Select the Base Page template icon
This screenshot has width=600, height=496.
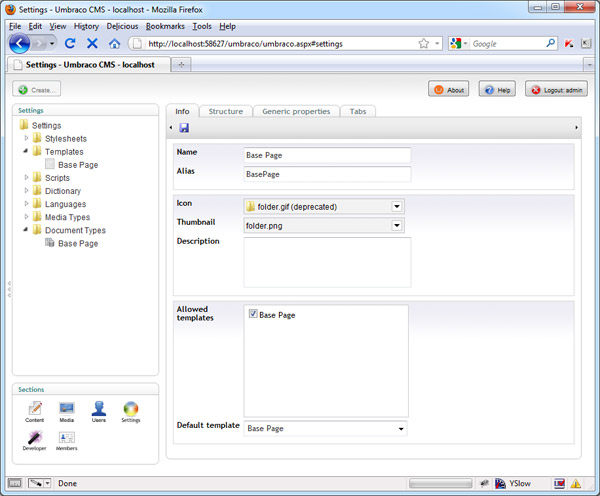click(x=50, y=164)
